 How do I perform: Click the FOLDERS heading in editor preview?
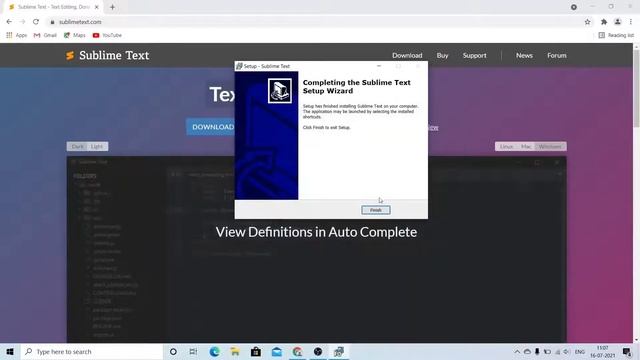84,176
